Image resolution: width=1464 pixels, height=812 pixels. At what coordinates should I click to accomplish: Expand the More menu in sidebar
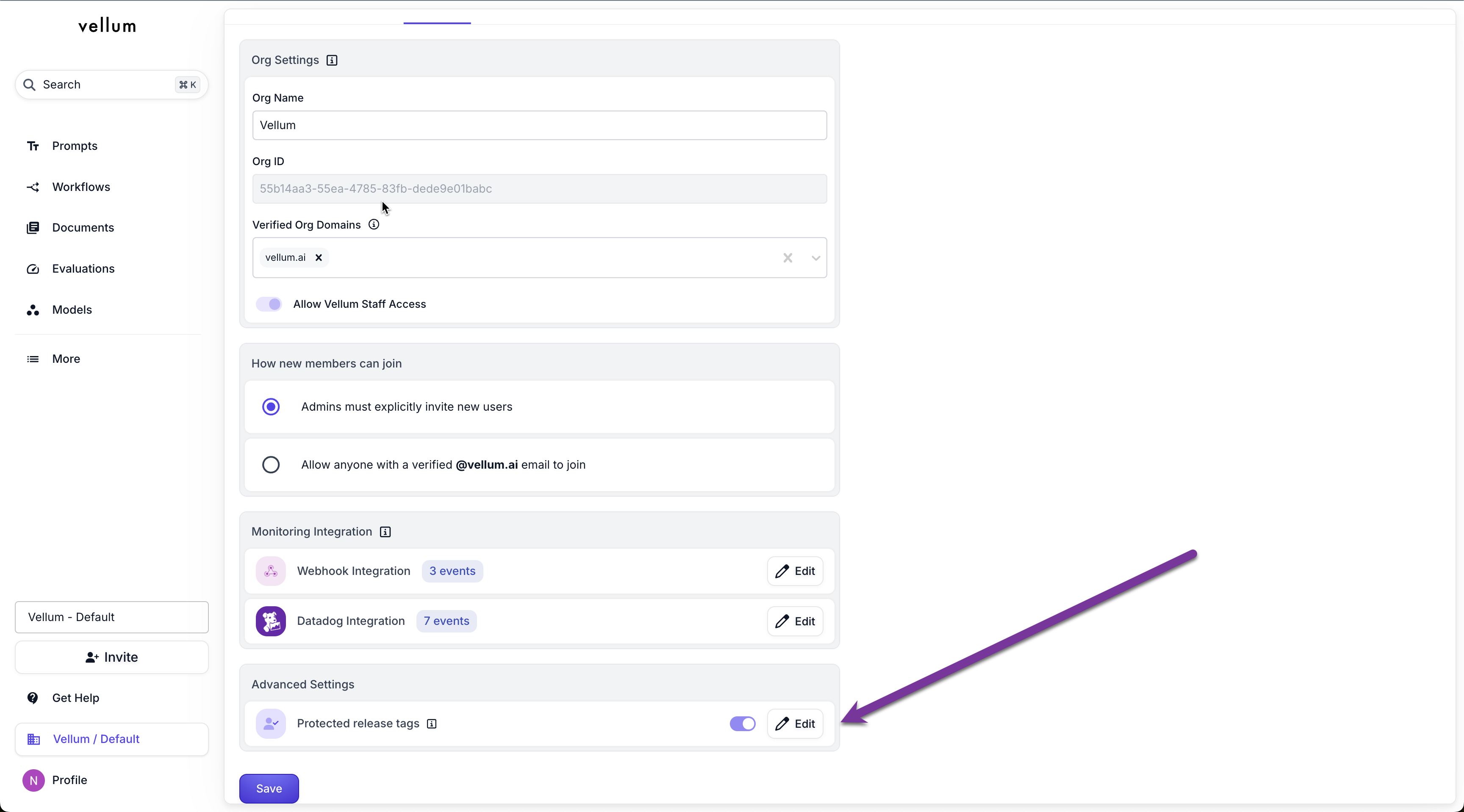coord(66,359)
